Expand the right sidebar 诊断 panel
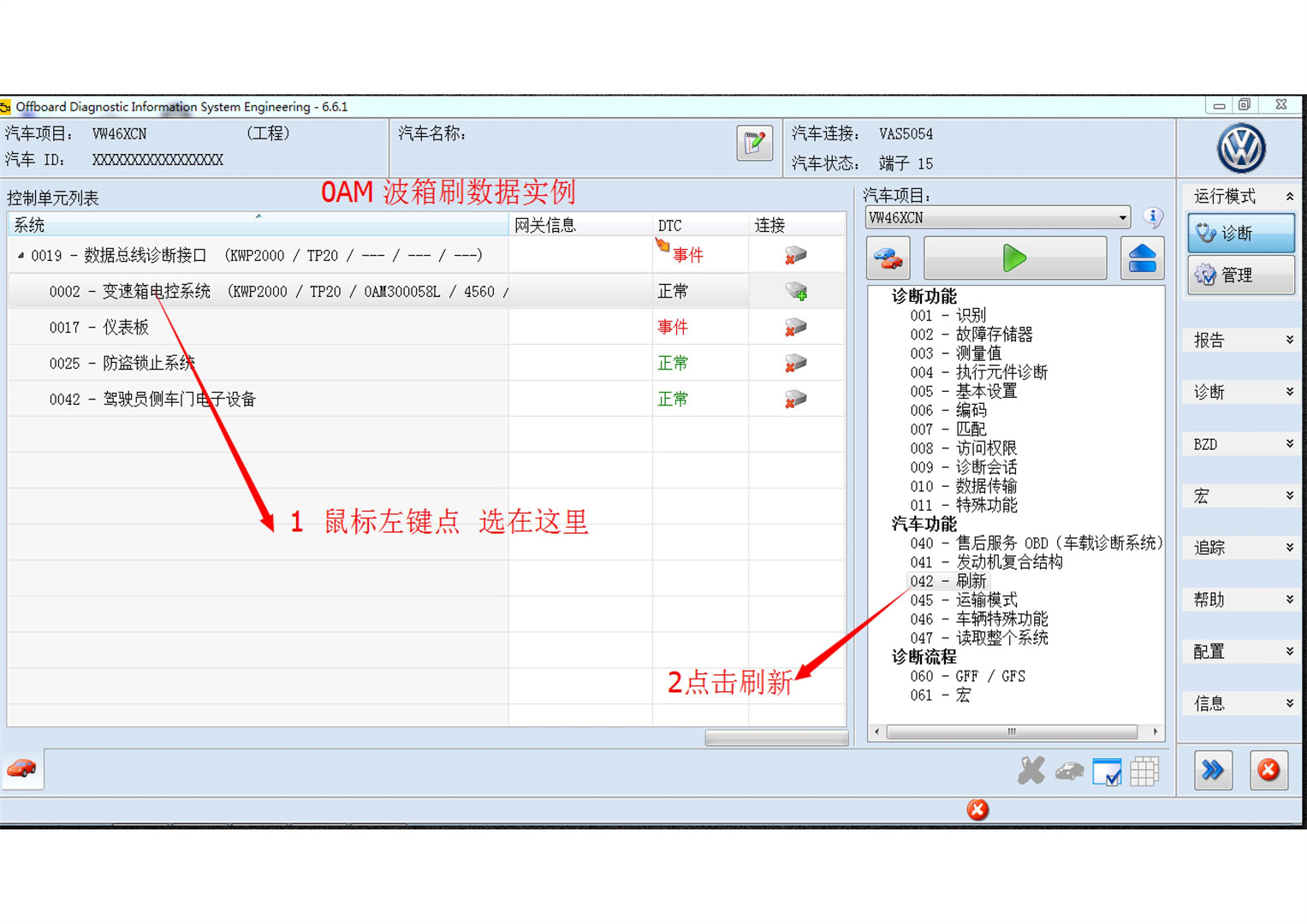The height and width of the screenshot is (924, 1307). (x=1289, y=392)
